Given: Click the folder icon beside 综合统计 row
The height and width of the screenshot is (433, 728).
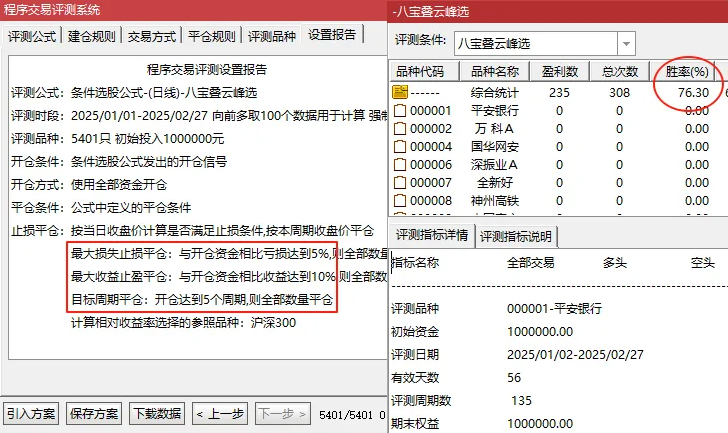Looking at the screenshot, I should [401, 92].
